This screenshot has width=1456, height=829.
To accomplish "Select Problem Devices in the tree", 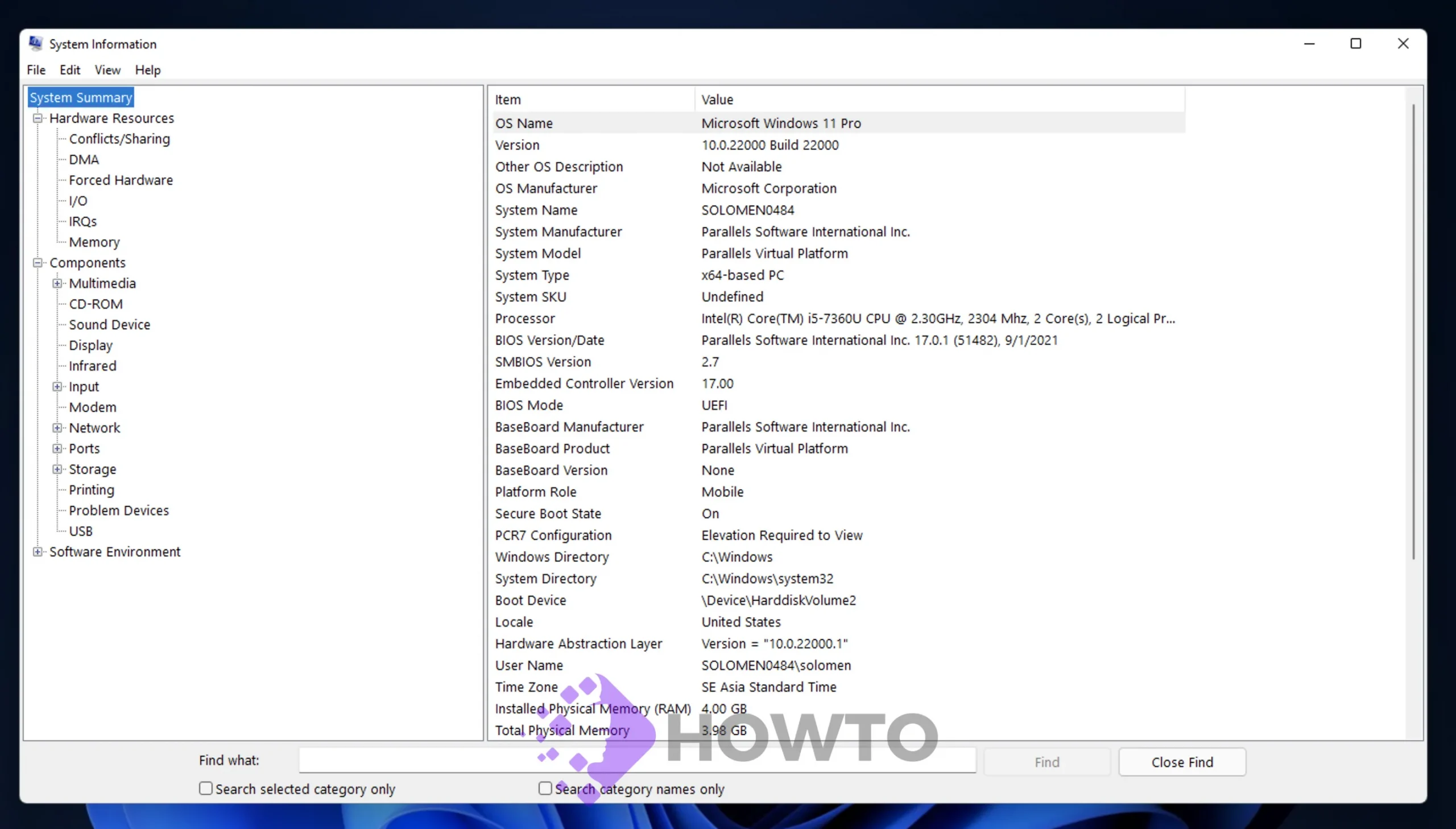I will [119, 511].
